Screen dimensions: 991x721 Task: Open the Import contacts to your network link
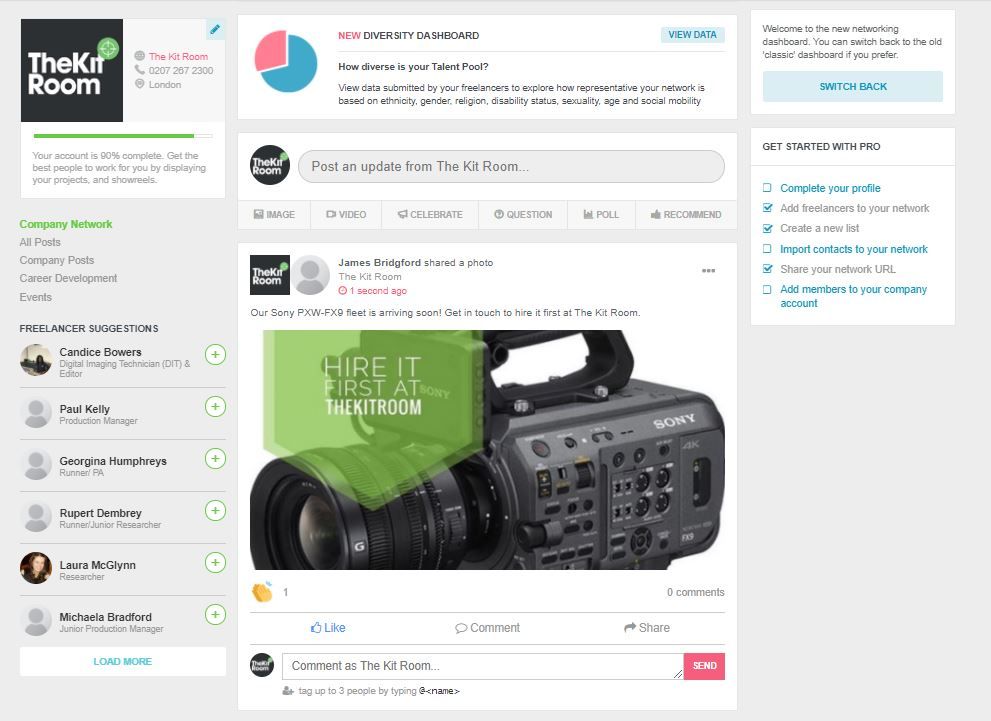854,249
